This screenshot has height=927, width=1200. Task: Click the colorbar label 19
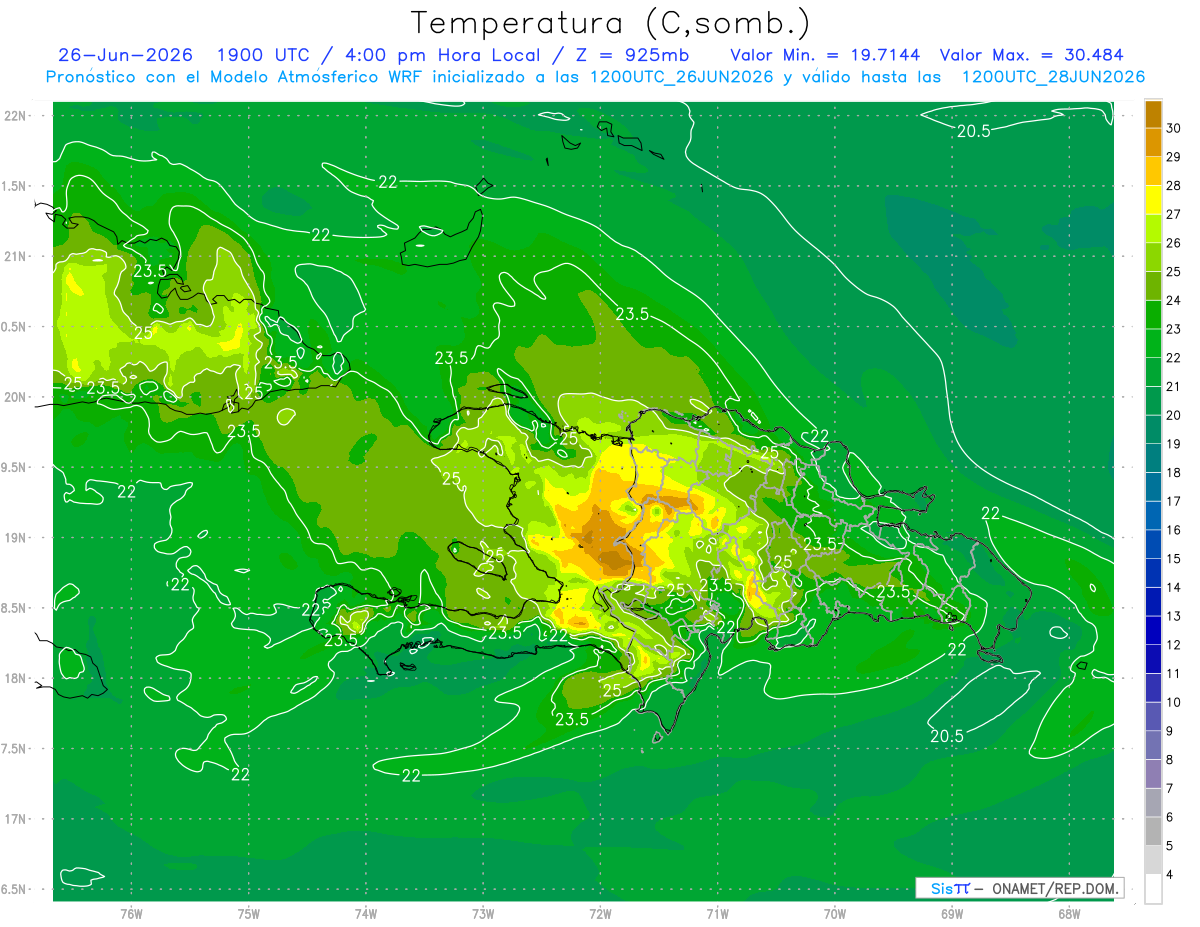point(1174,443)
